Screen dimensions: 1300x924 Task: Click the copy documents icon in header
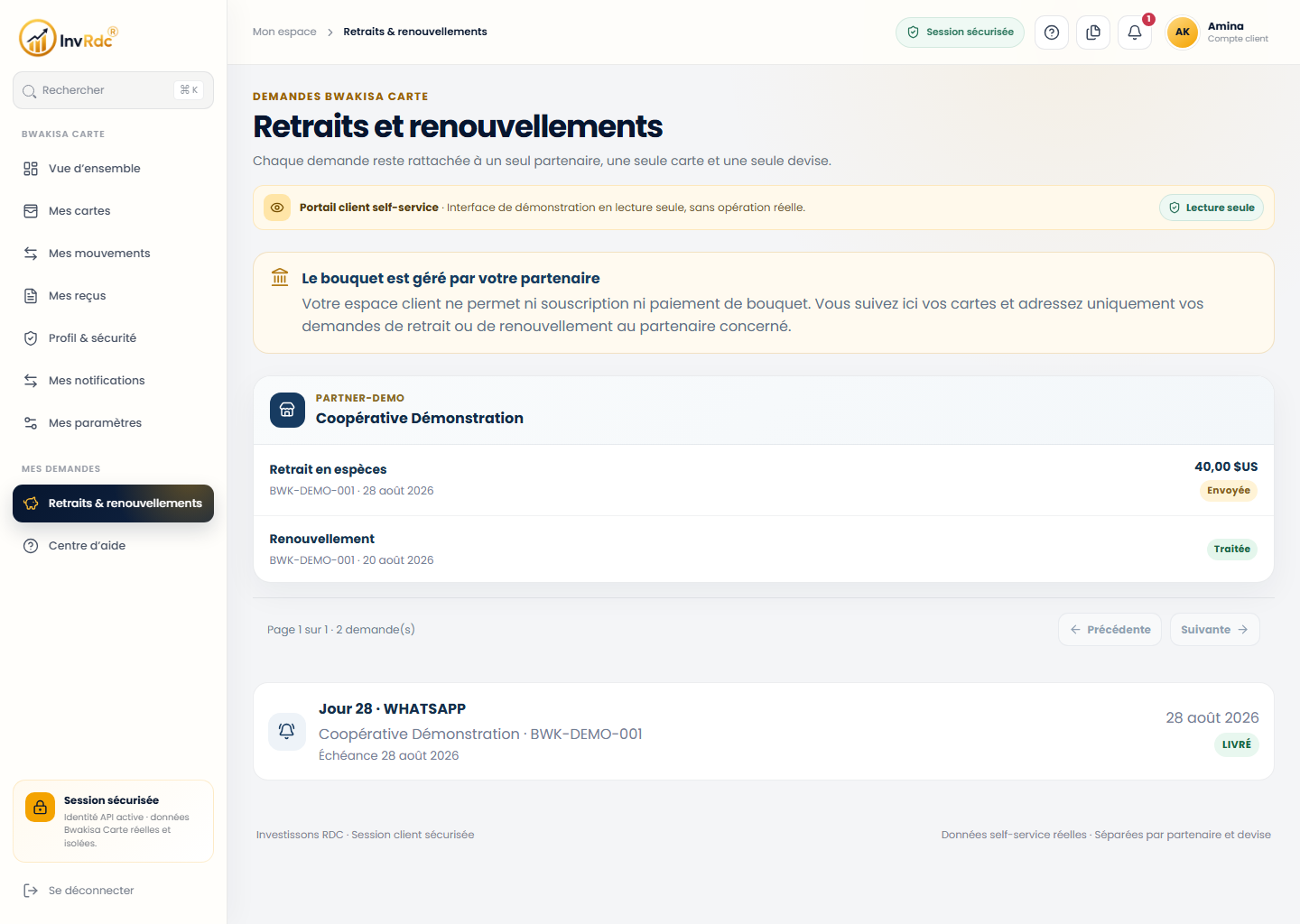pos(1093,32)
